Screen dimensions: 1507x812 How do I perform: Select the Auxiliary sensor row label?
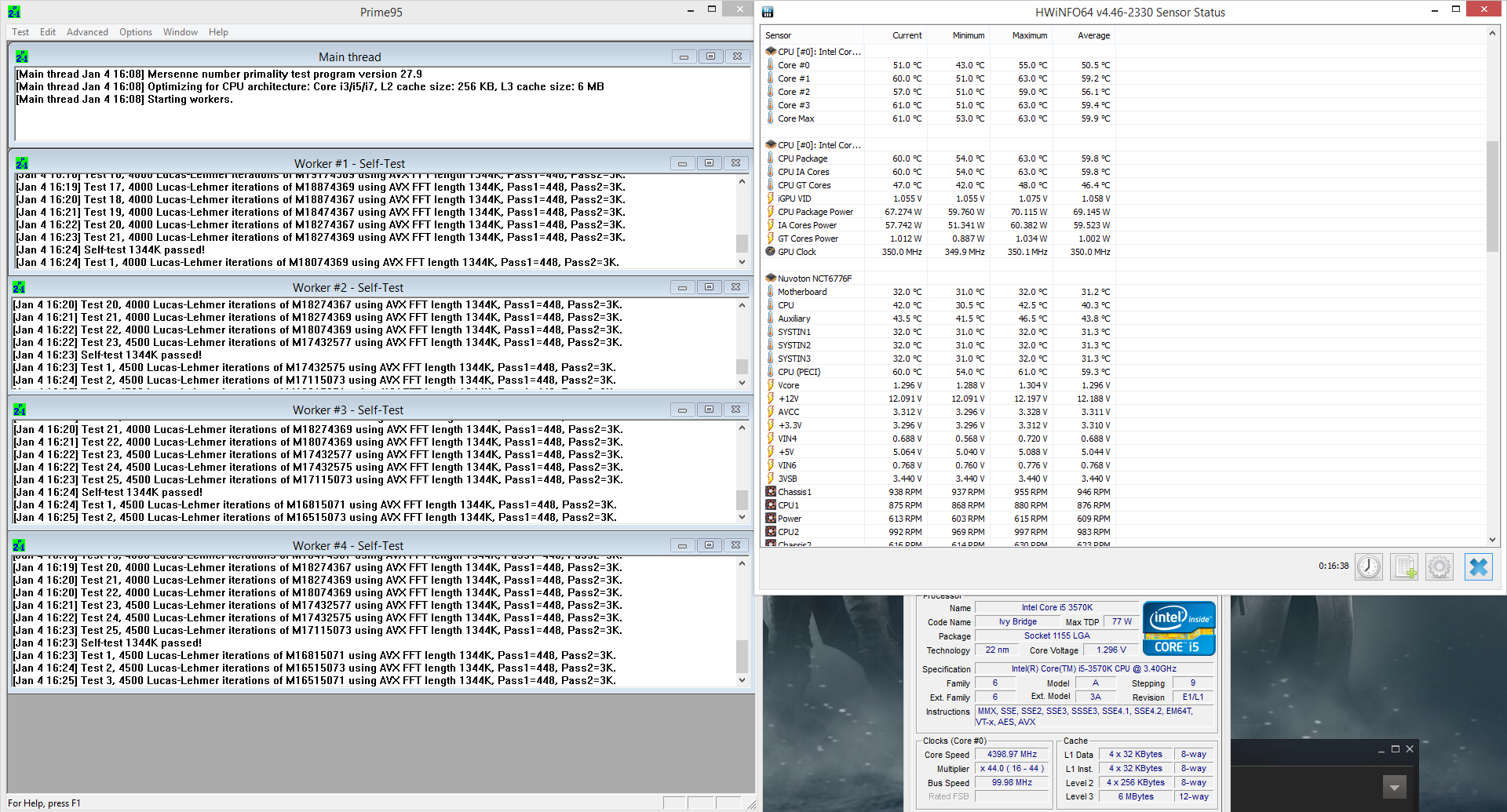tap(794, 319)
